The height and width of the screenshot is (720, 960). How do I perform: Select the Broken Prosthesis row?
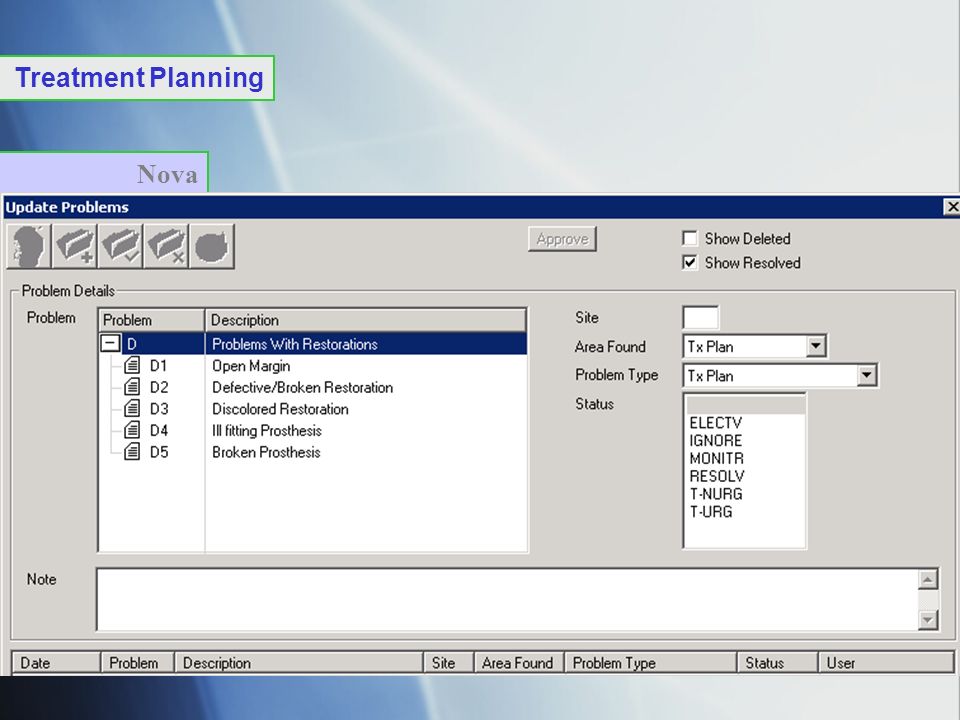[312, 452]
